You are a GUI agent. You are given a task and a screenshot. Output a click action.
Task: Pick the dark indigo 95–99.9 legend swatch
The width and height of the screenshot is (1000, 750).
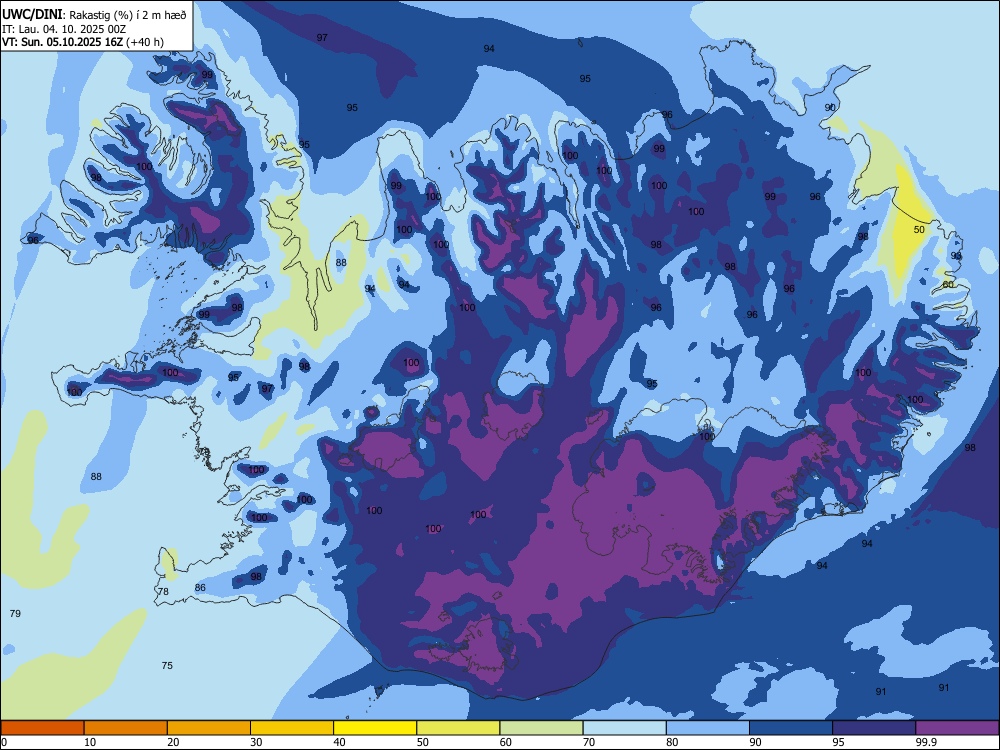874,728
